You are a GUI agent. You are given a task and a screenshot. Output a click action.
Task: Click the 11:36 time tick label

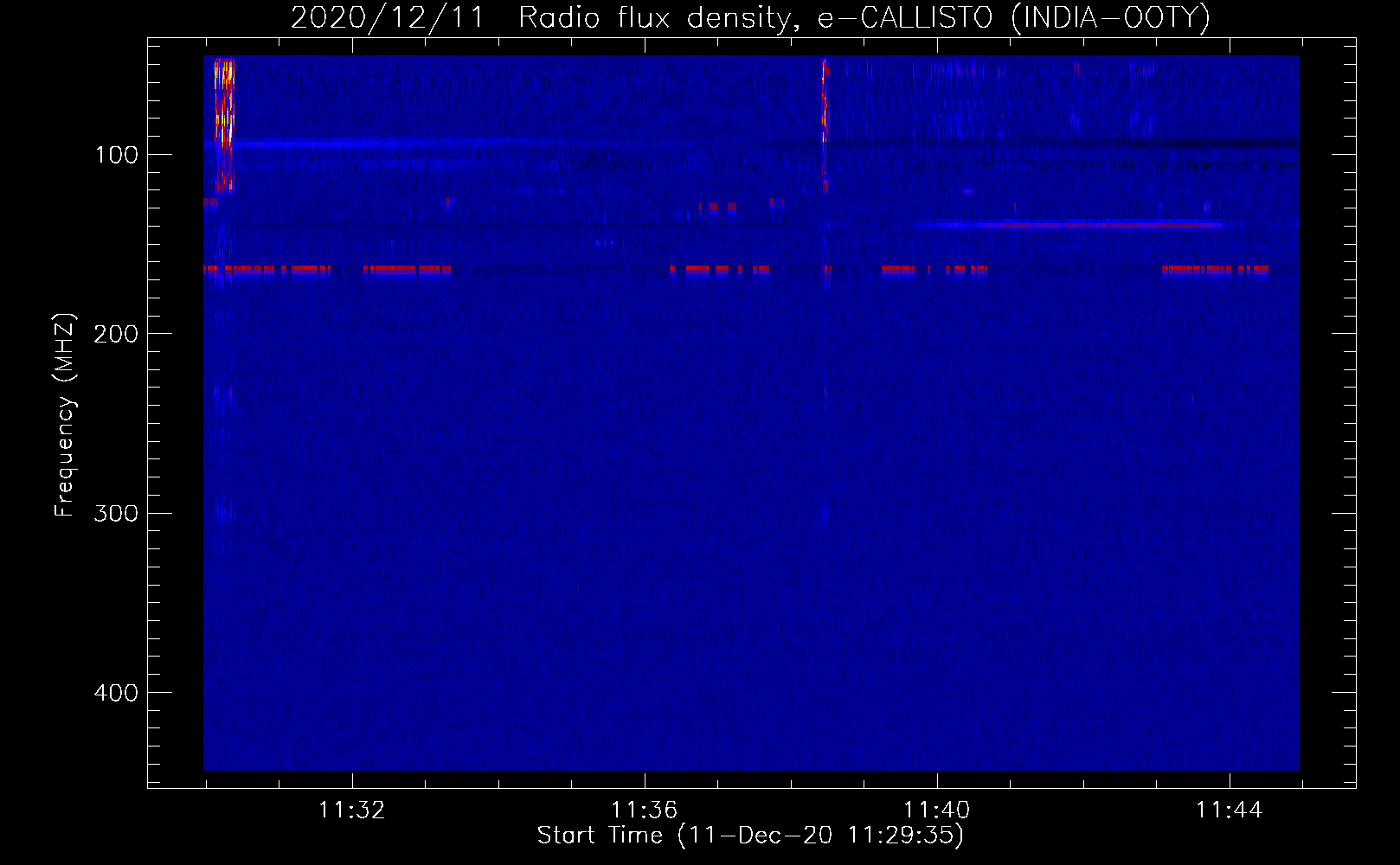pyautogui.click(x=644, y=811)
